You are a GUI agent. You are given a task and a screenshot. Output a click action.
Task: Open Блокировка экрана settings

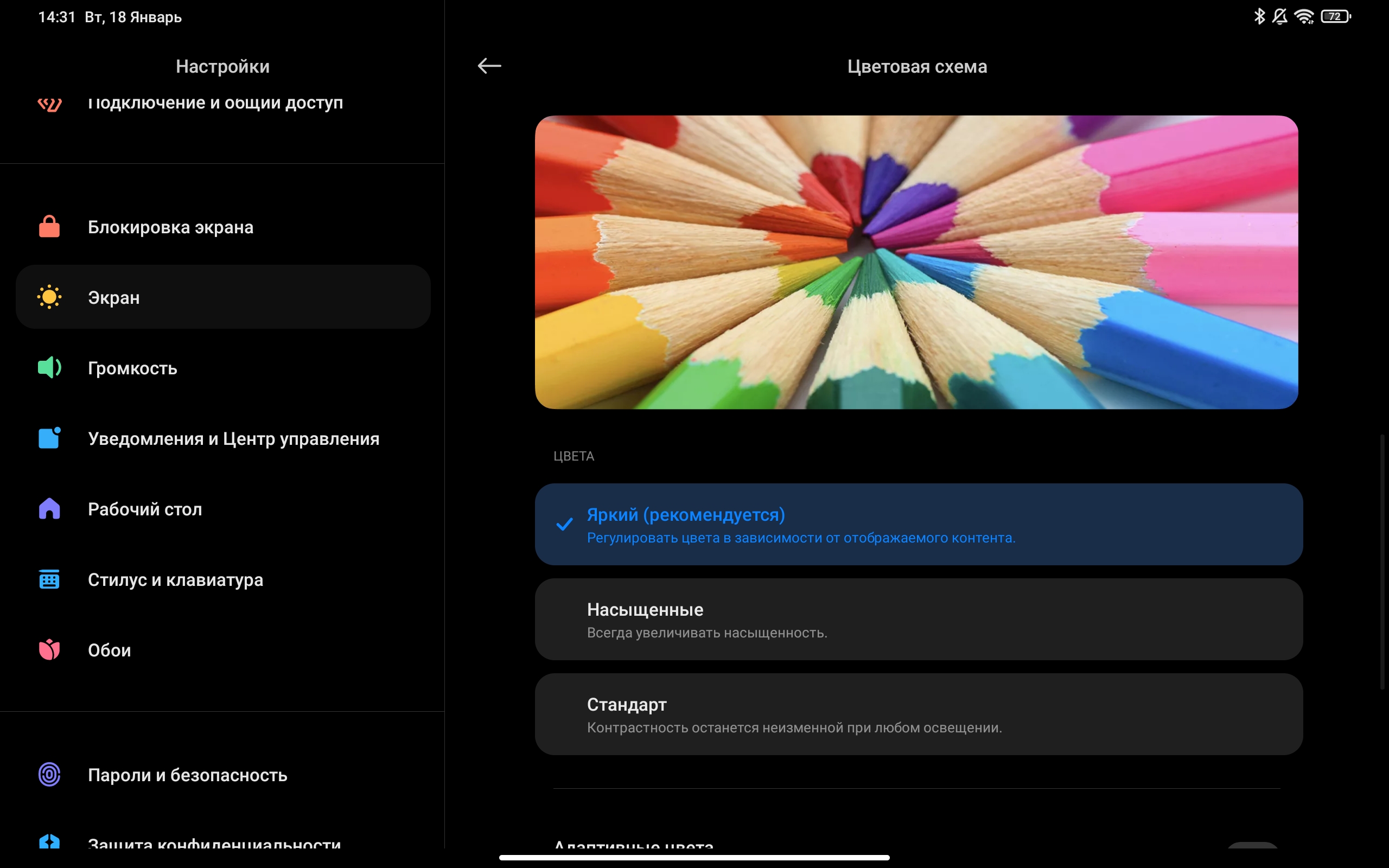pos(170,227)
